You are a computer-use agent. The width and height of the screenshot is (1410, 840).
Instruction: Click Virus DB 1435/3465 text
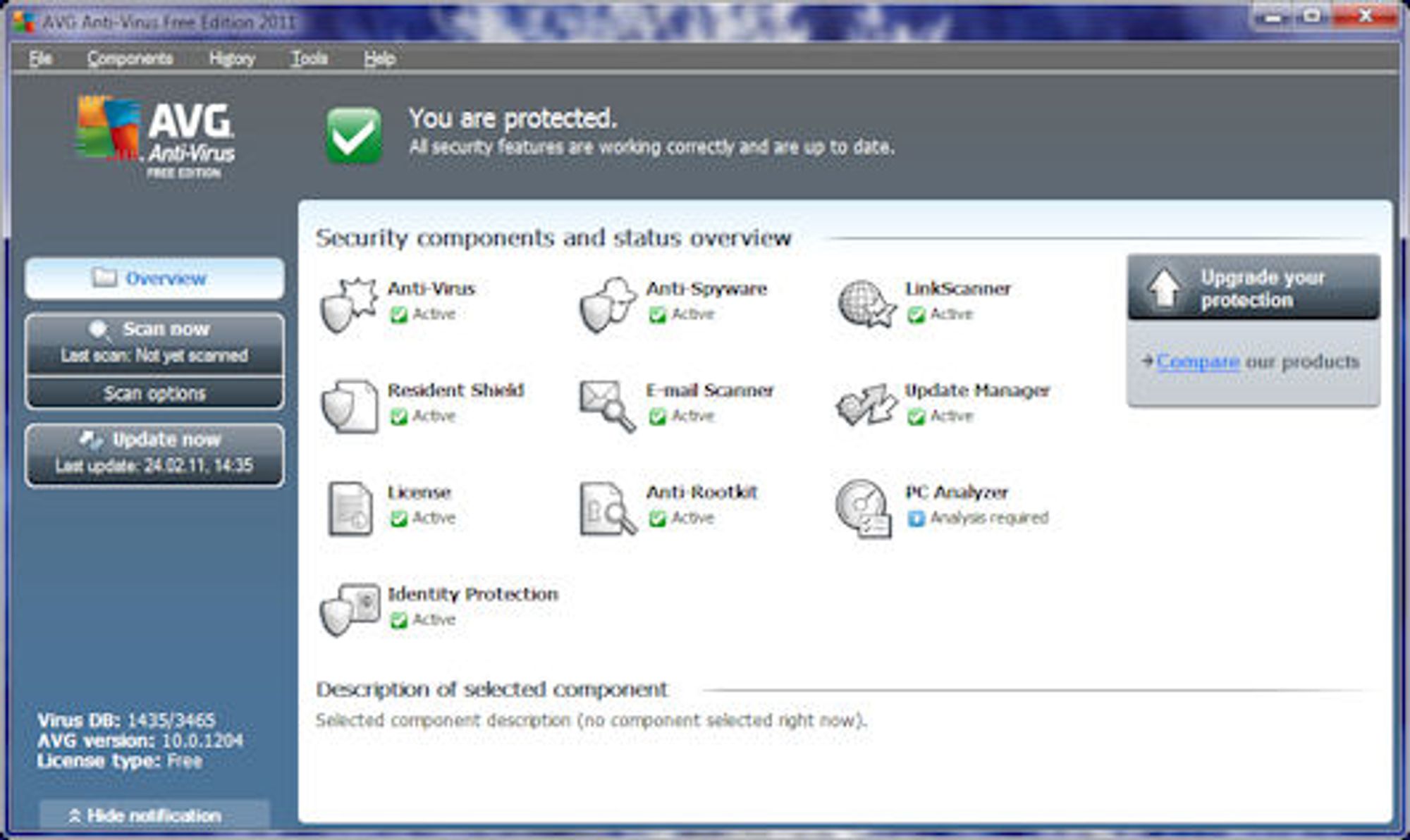pos(126,720)
